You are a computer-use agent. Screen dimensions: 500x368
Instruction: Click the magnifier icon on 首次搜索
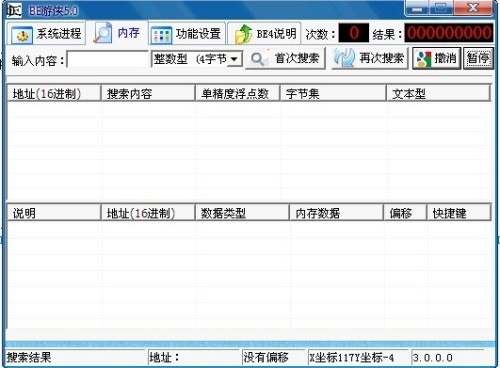257,59
